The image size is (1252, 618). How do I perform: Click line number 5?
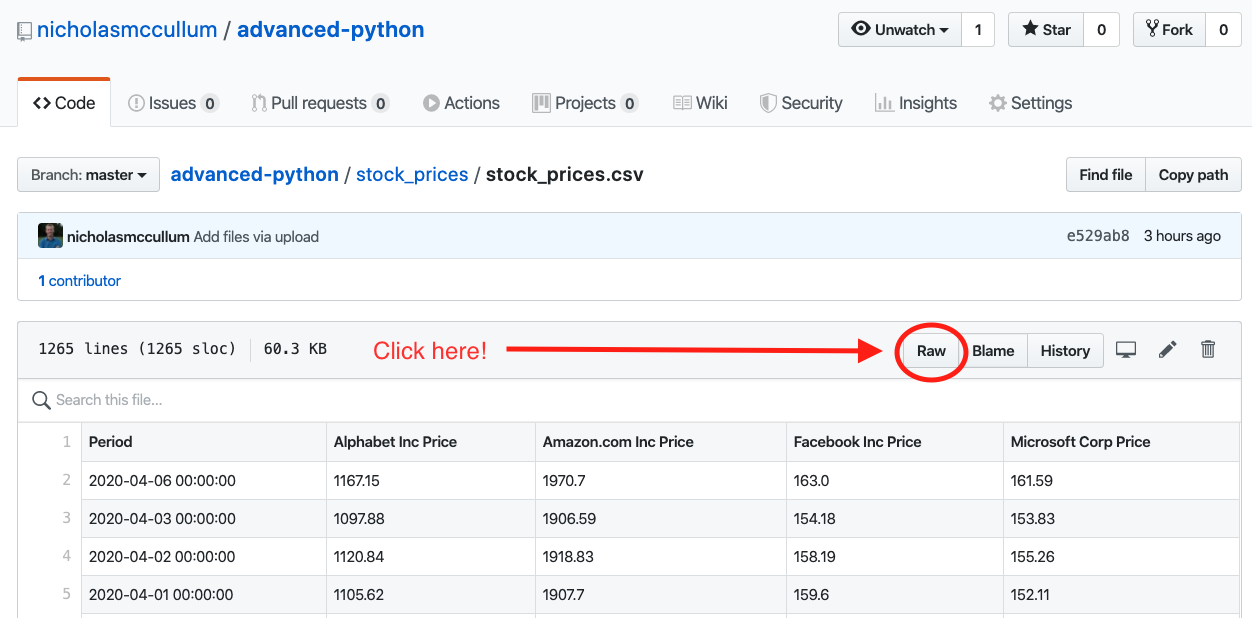tap(67, 594)
